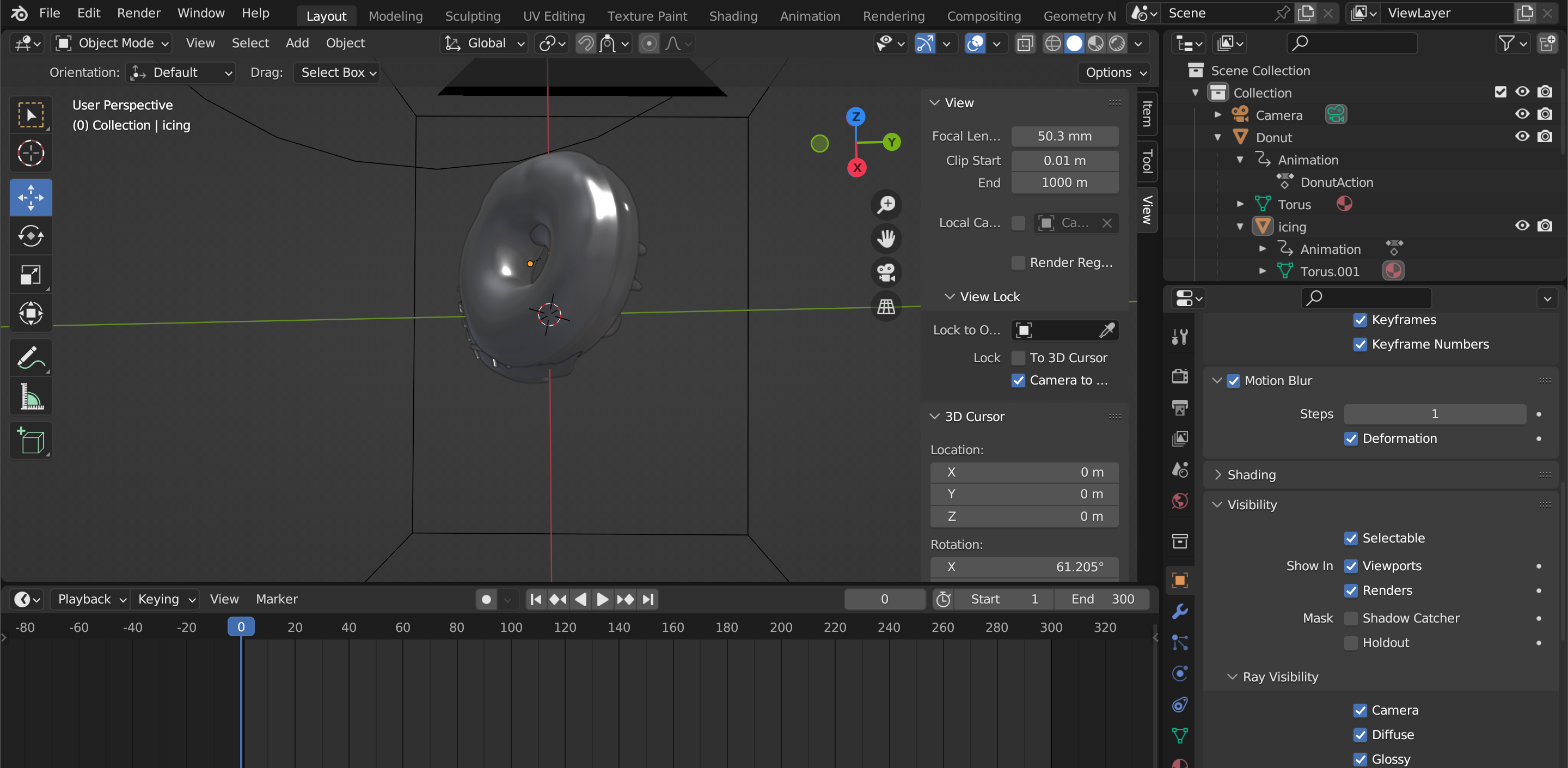Click the Pan view hand icon
The height and width of the screenshot is (768, 1568).
click(886, 238)
